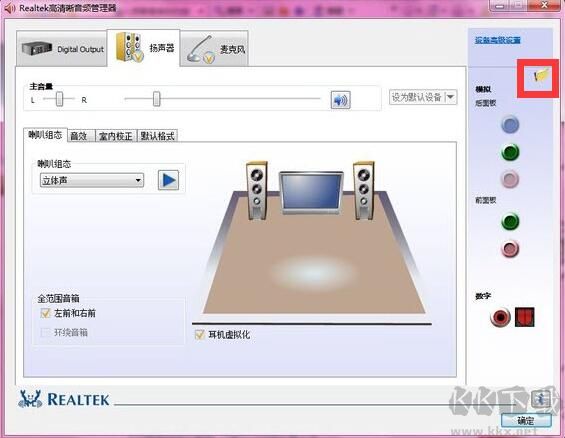
Task: Open the 立体声 speaker configuration dropdown
Action: point(92,180)
